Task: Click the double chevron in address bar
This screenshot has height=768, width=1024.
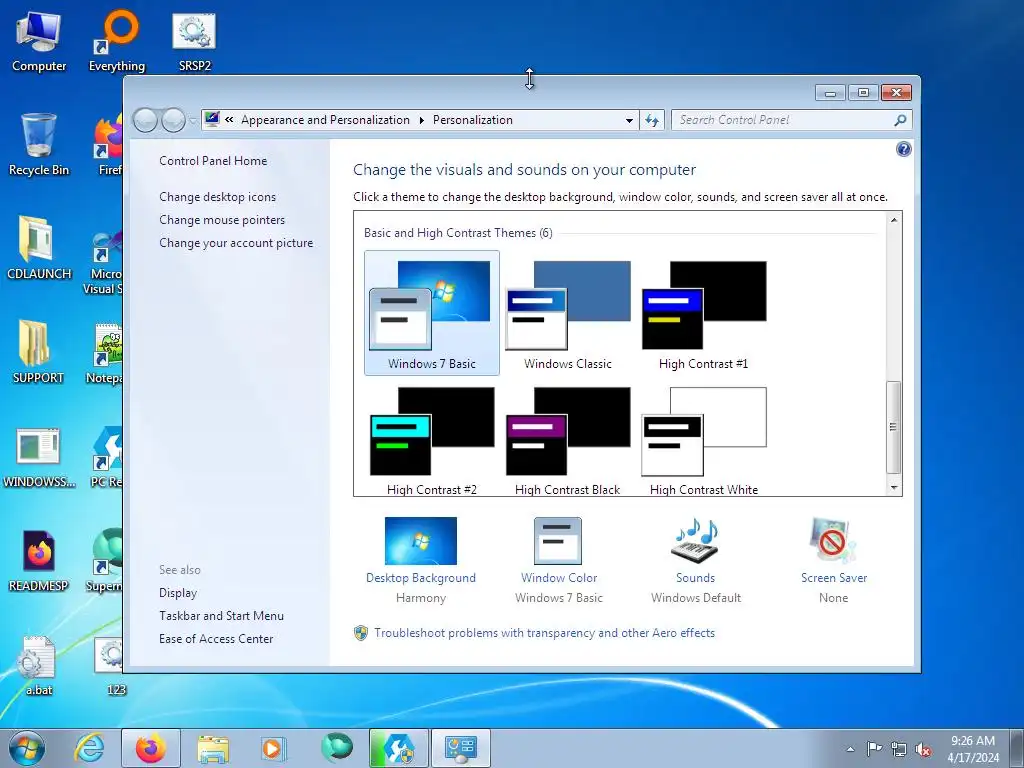Action: click(229, 120)
